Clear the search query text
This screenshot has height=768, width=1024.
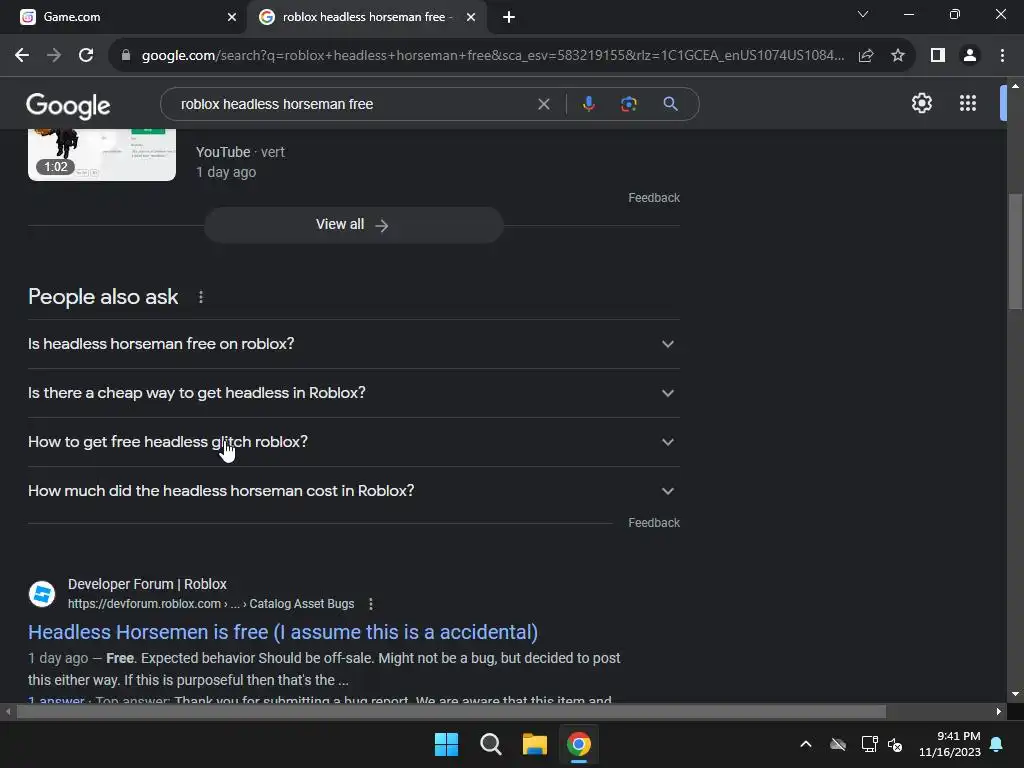click(543, 104)
